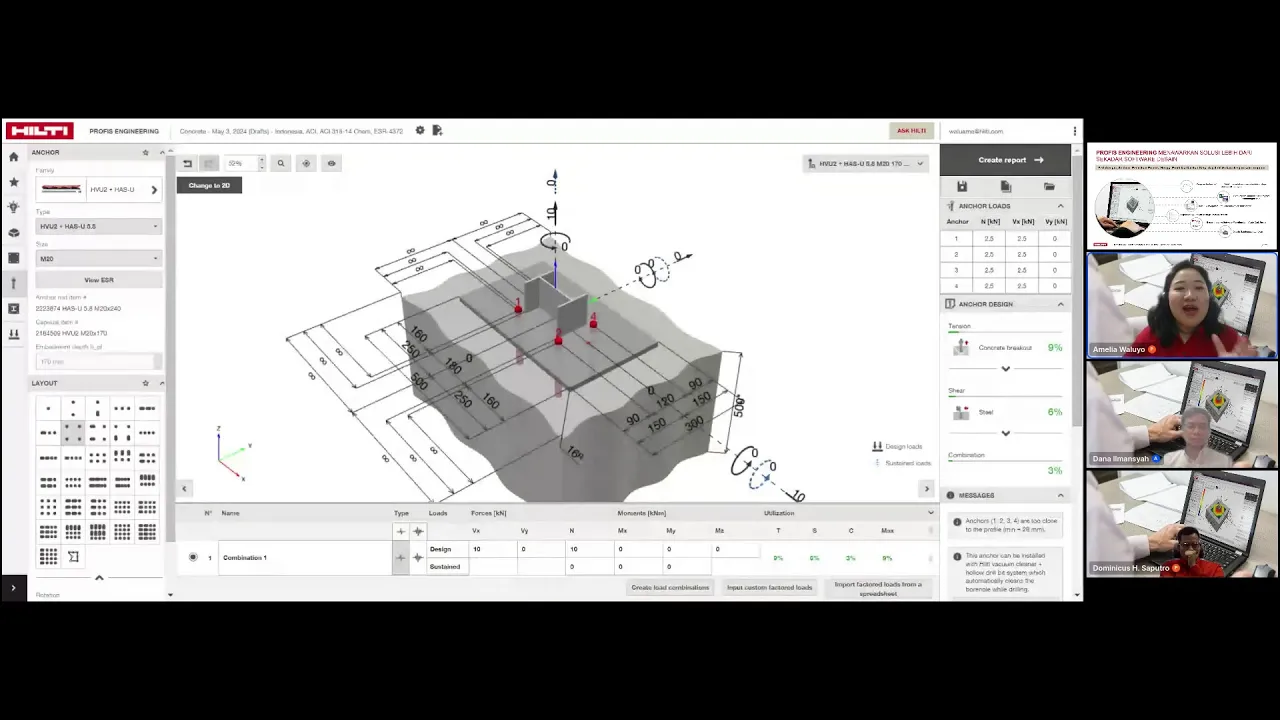
Task: Select the custom layout icon
Action: tap(73, 556)
